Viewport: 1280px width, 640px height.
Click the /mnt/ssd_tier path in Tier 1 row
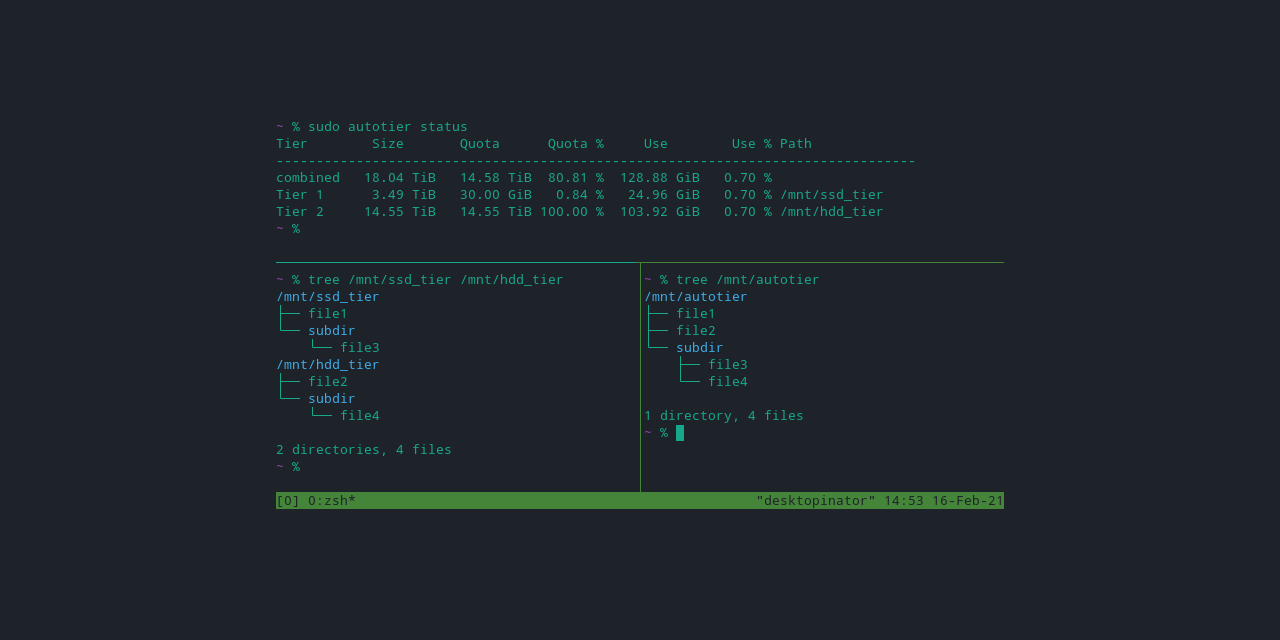[832, 194]
